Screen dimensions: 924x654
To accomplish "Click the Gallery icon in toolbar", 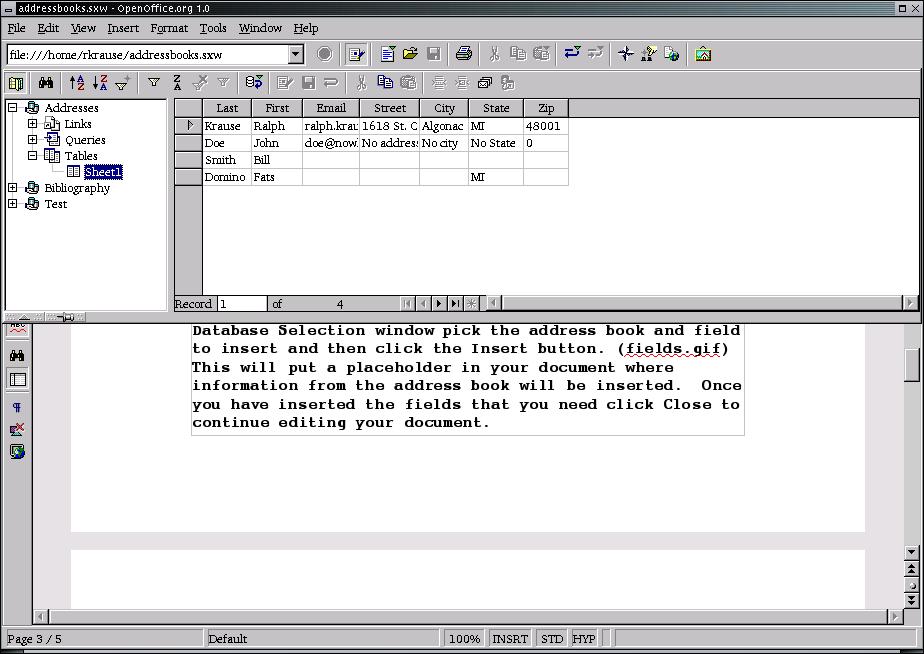I will [703, 54].
